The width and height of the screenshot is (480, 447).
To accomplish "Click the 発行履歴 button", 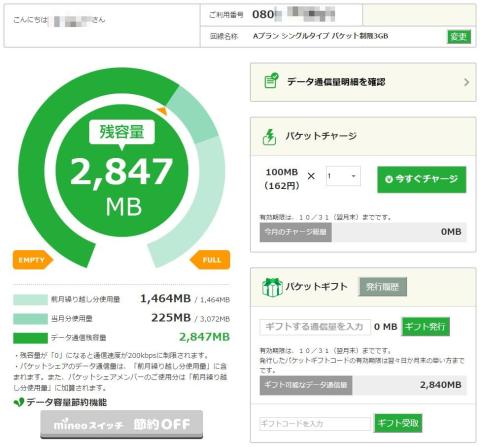I will point(383,287).
